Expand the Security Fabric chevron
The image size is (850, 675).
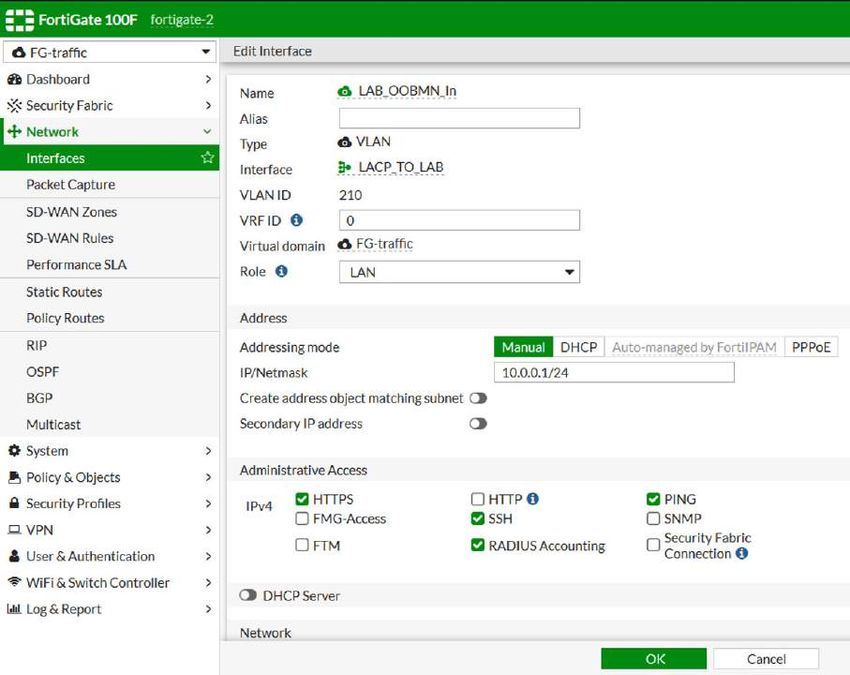click(x=208, y=105)
